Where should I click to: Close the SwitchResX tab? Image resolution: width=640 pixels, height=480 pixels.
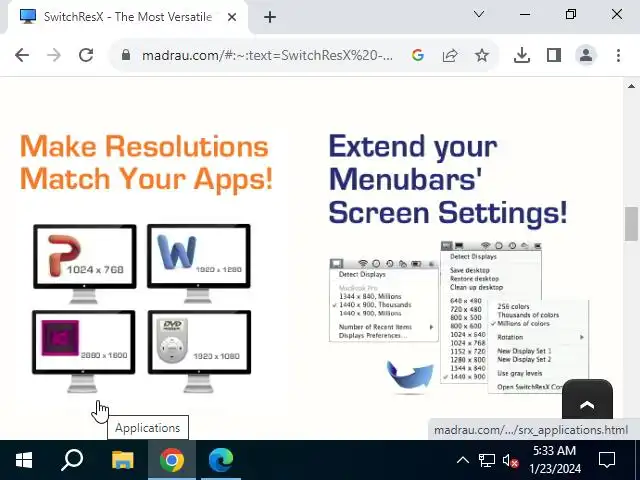pyautogui.click(x=231, y=17)
